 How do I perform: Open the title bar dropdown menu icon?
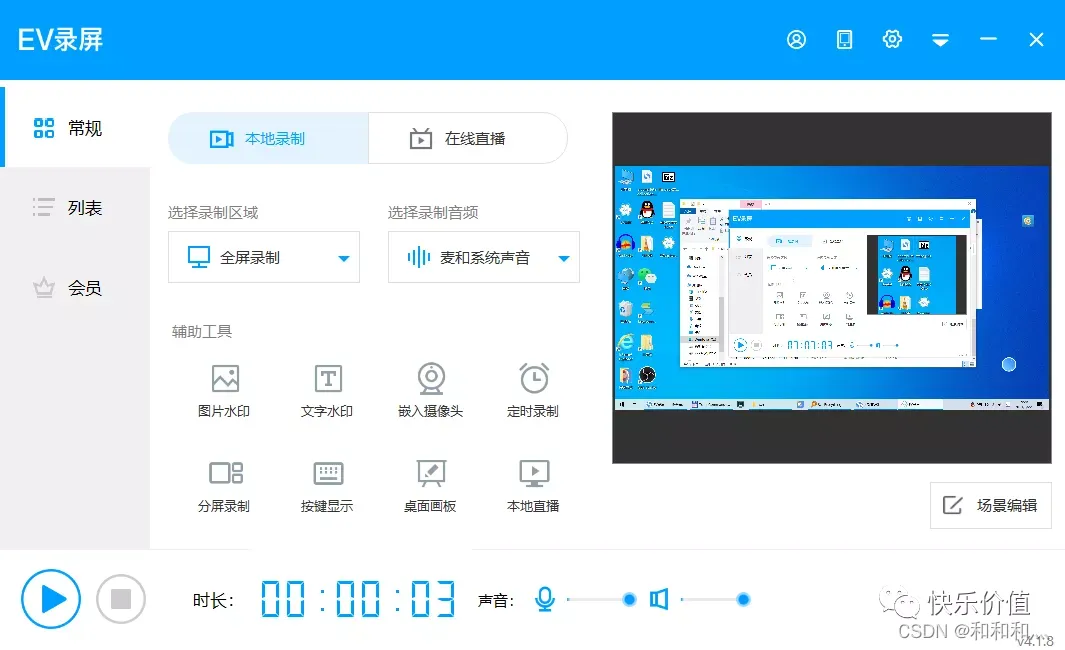tap(940, 41)
